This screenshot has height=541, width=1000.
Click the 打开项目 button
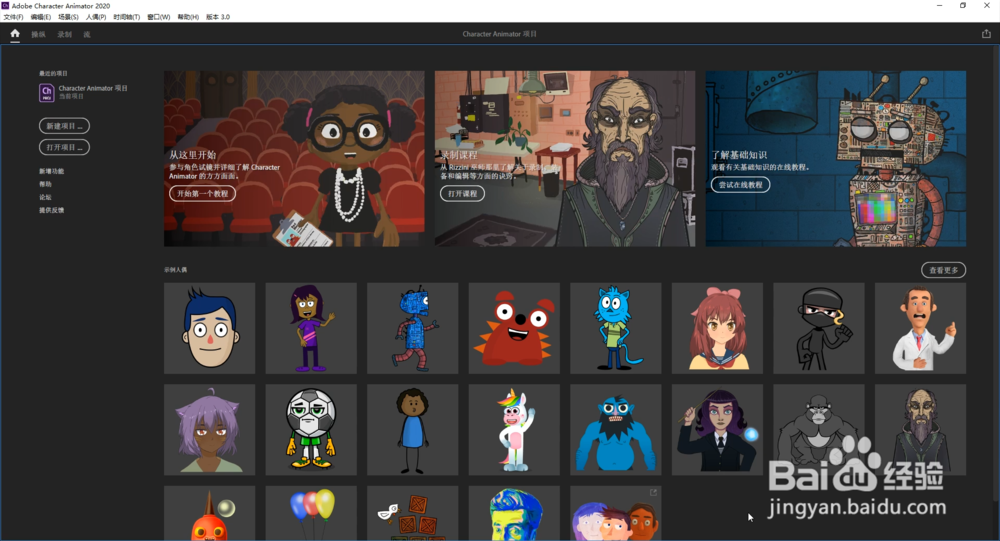tap(64, 147)
